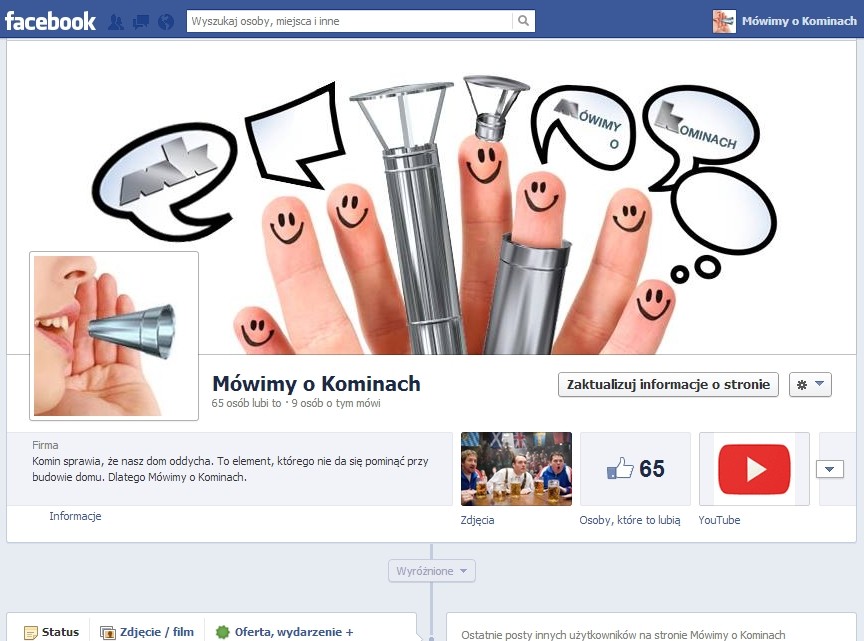Click the Zdjęcia label
Viewport: 864px width, 641px height.
pyautogui.click(x=477, y=520)
